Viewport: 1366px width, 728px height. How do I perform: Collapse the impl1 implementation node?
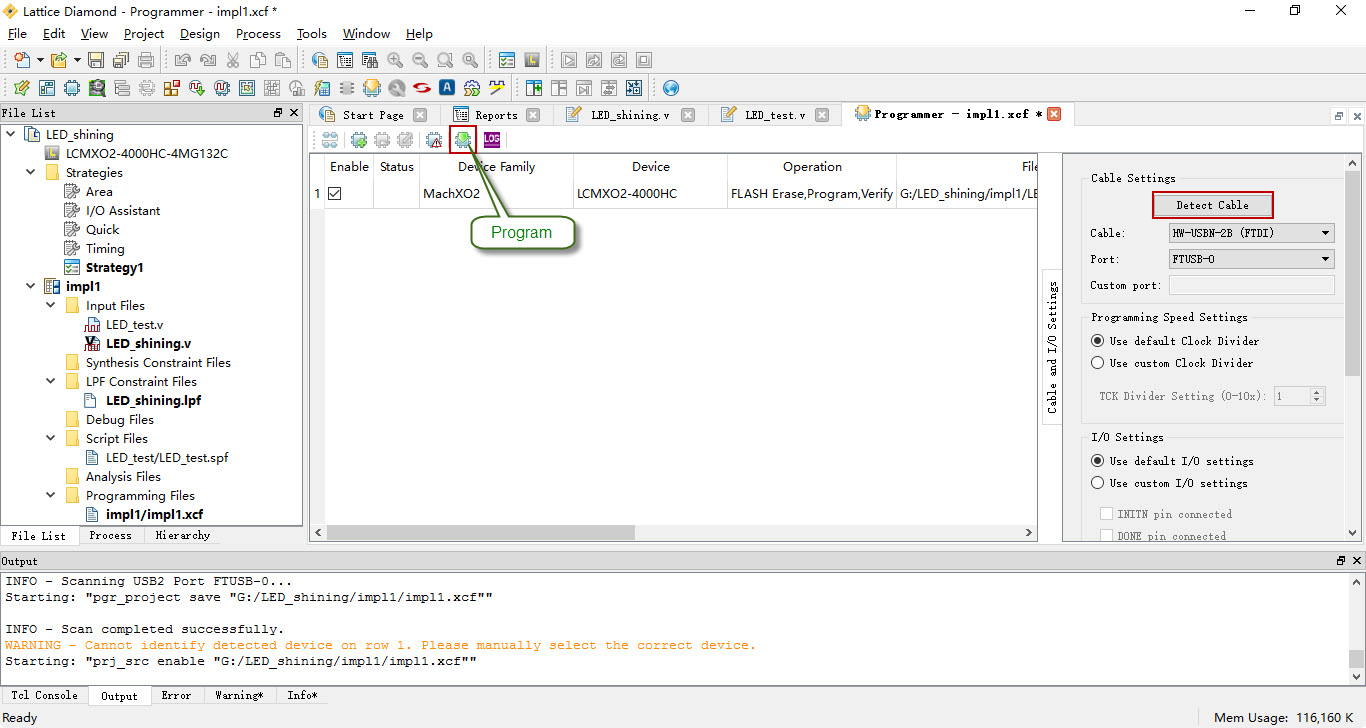pyautogui.click(x=31, y=286)
